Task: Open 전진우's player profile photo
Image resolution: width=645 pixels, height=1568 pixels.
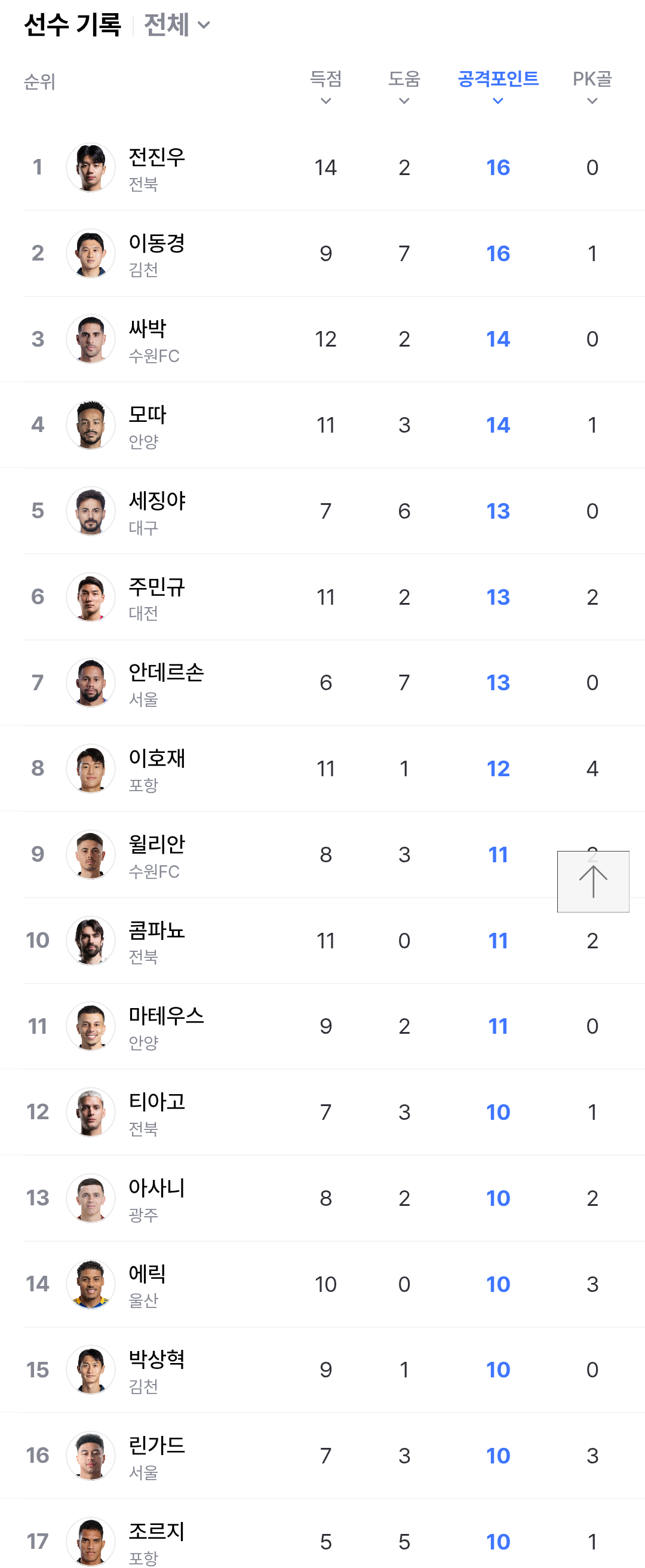Action: coord(91,167)
